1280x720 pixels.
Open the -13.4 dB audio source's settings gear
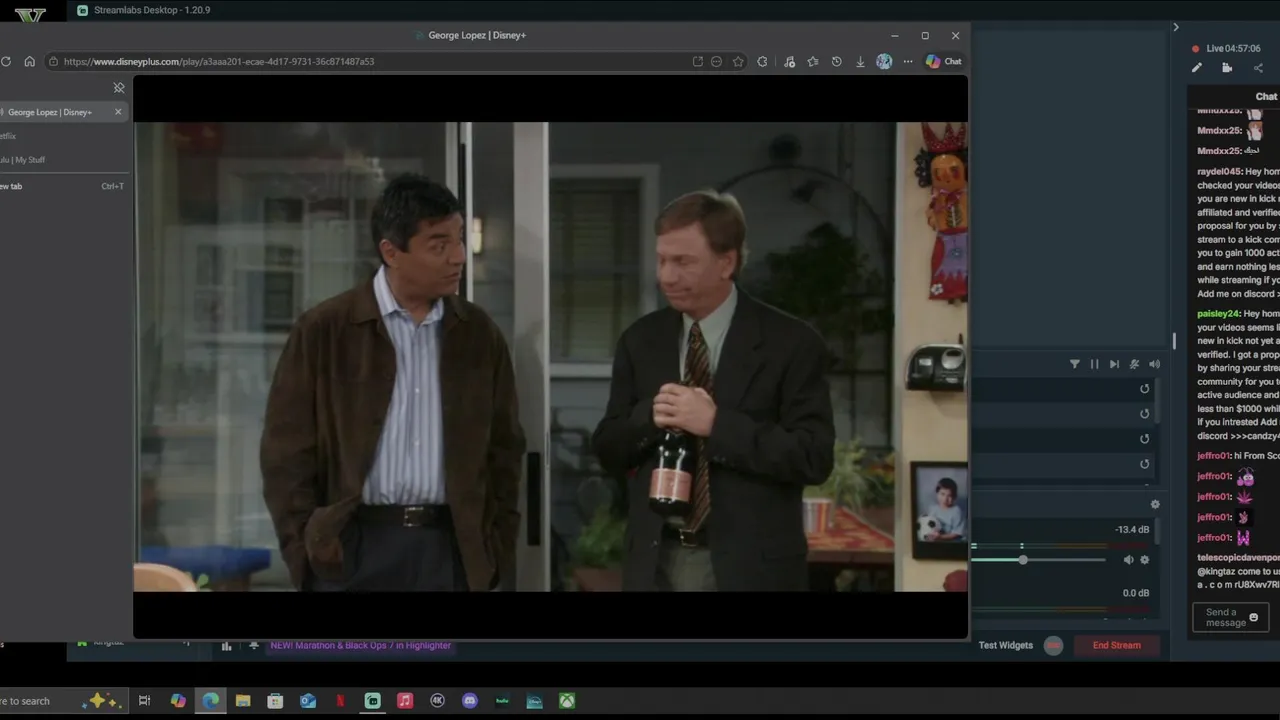[1145, 560]
